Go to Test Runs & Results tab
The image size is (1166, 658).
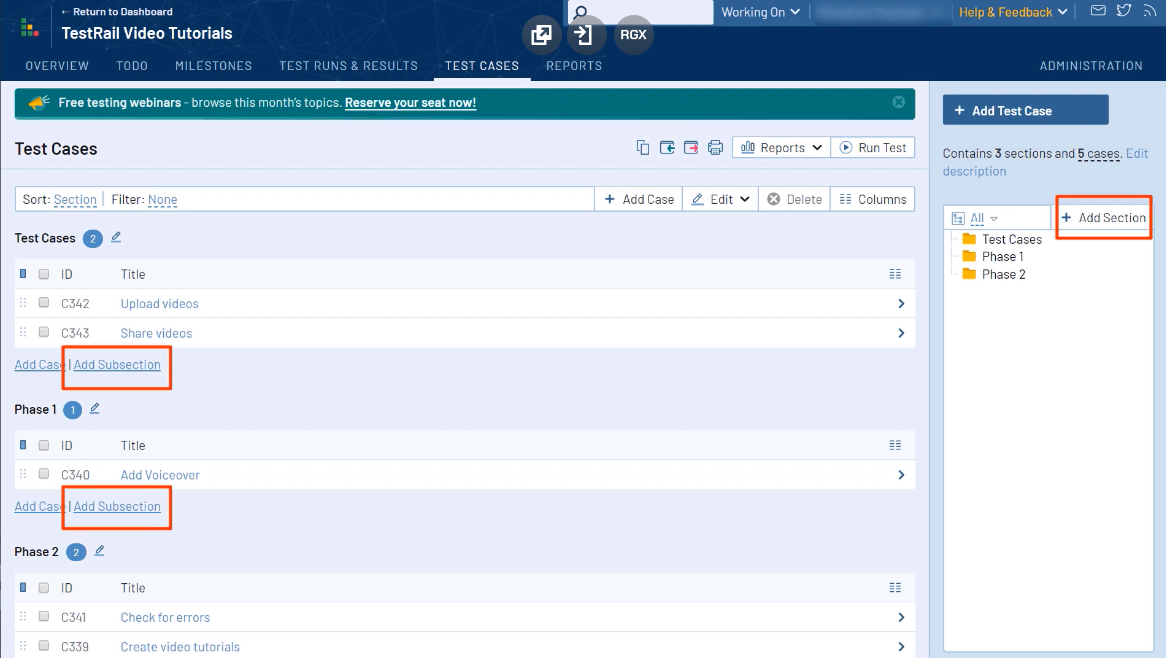pos(348,66)
